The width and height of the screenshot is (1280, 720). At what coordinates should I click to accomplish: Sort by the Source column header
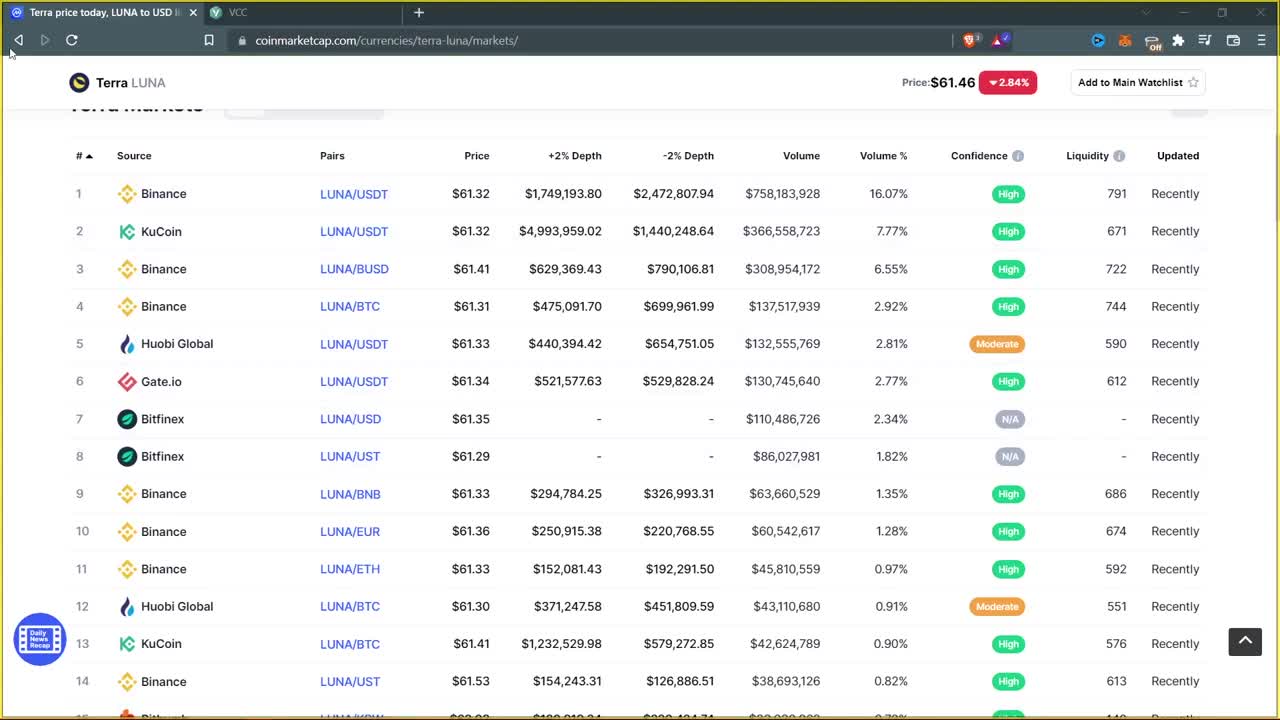(x=134, y=156)
